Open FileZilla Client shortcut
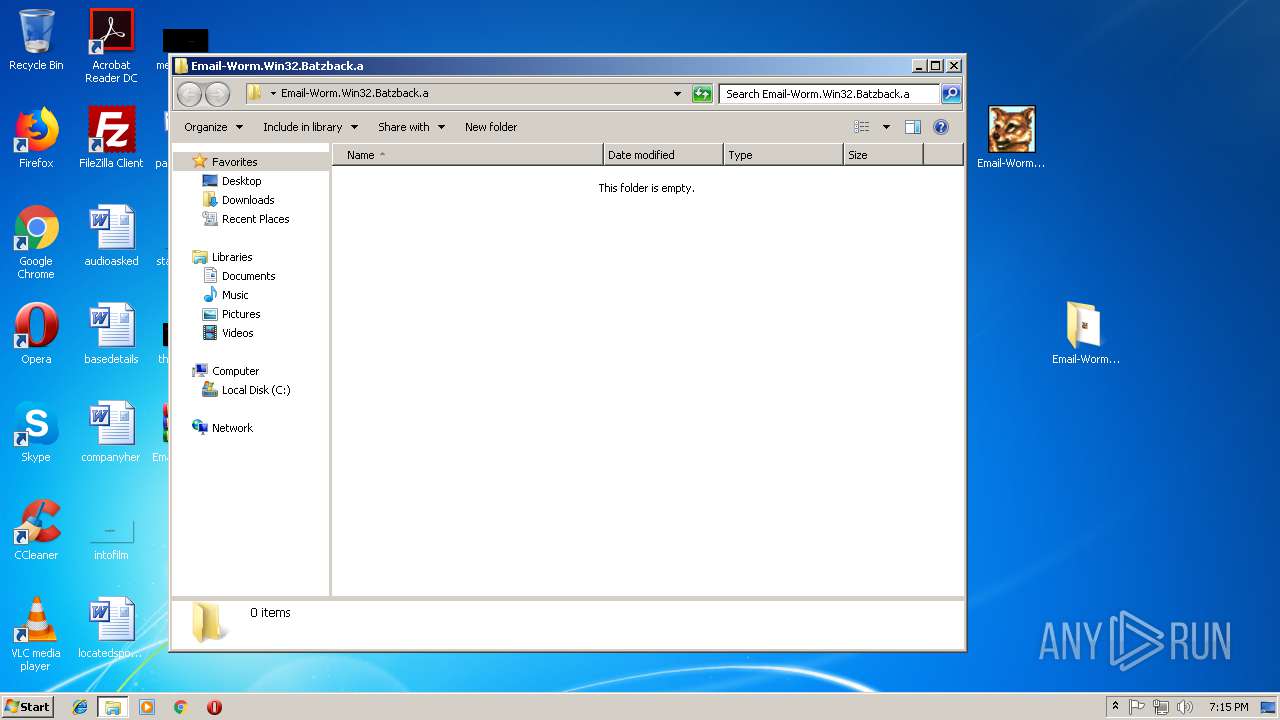 [x=111, y=138]
